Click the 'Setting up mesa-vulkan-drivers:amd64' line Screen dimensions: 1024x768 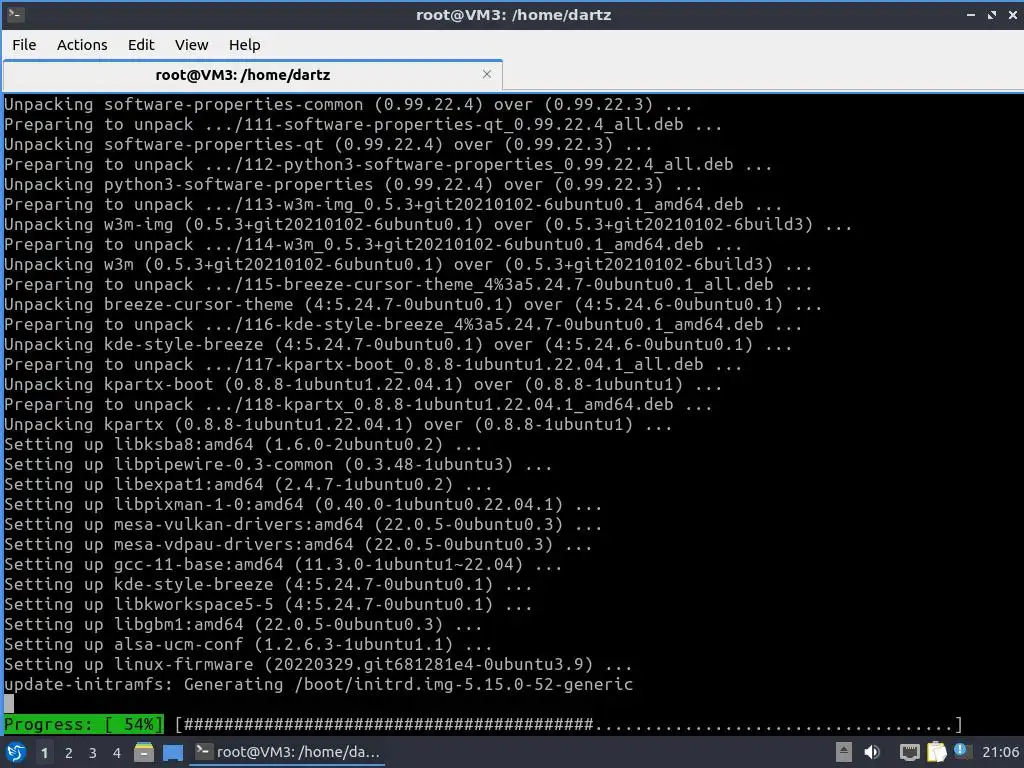click(303, 524)
